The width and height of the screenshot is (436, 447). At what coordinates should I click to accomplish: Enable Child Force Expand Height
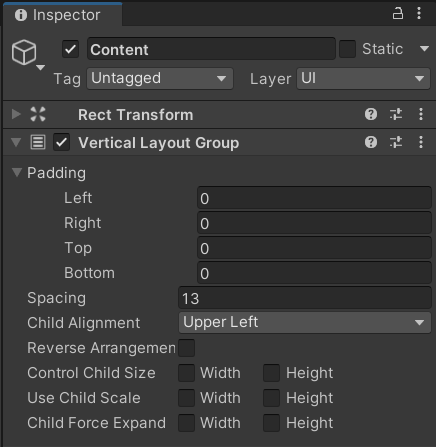[x=272, y=423]
